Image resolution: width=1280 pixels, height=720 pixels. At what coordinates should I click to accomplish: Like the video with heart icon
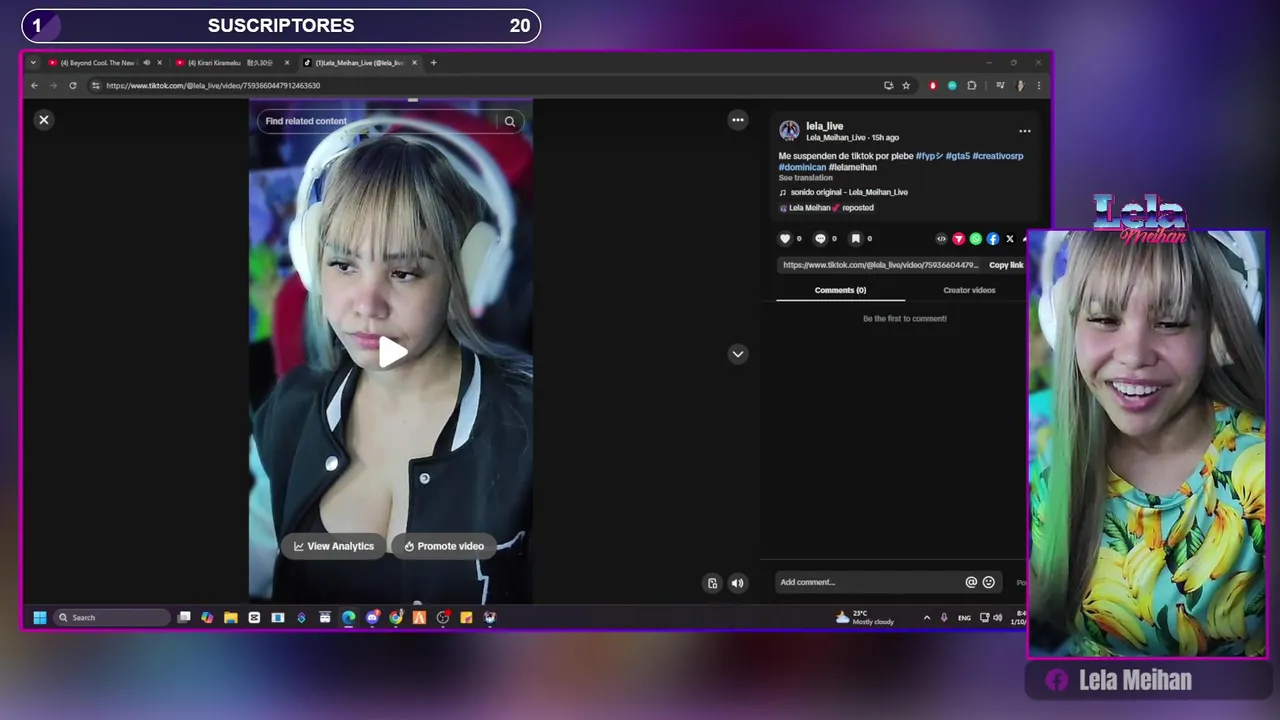click(x=785, y=239)
